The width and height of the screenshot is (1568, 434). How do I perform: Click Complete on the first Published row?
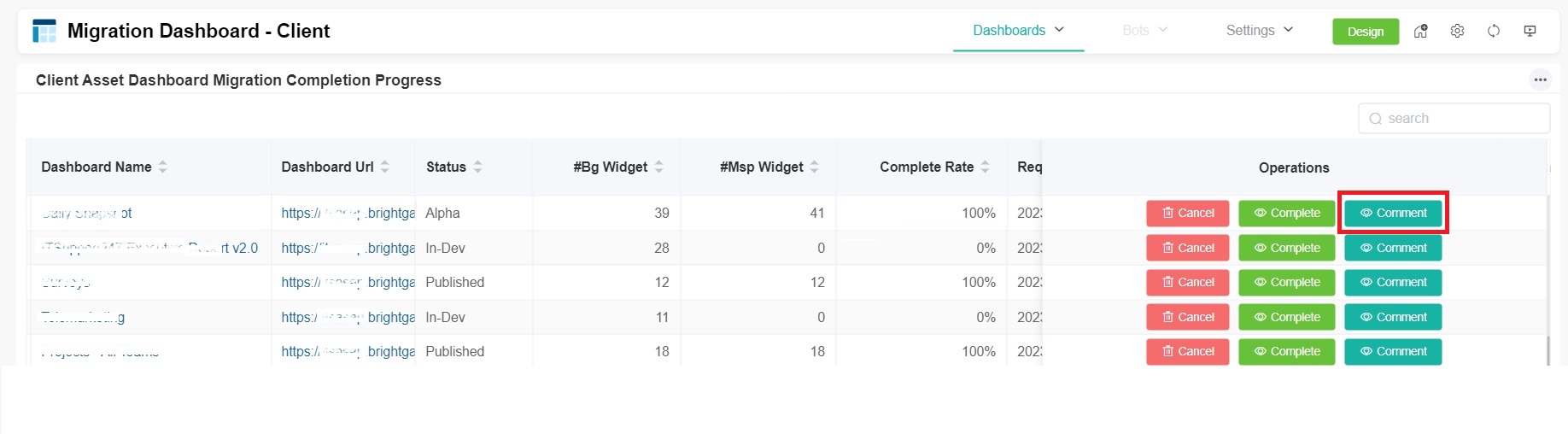point(1286,282)
